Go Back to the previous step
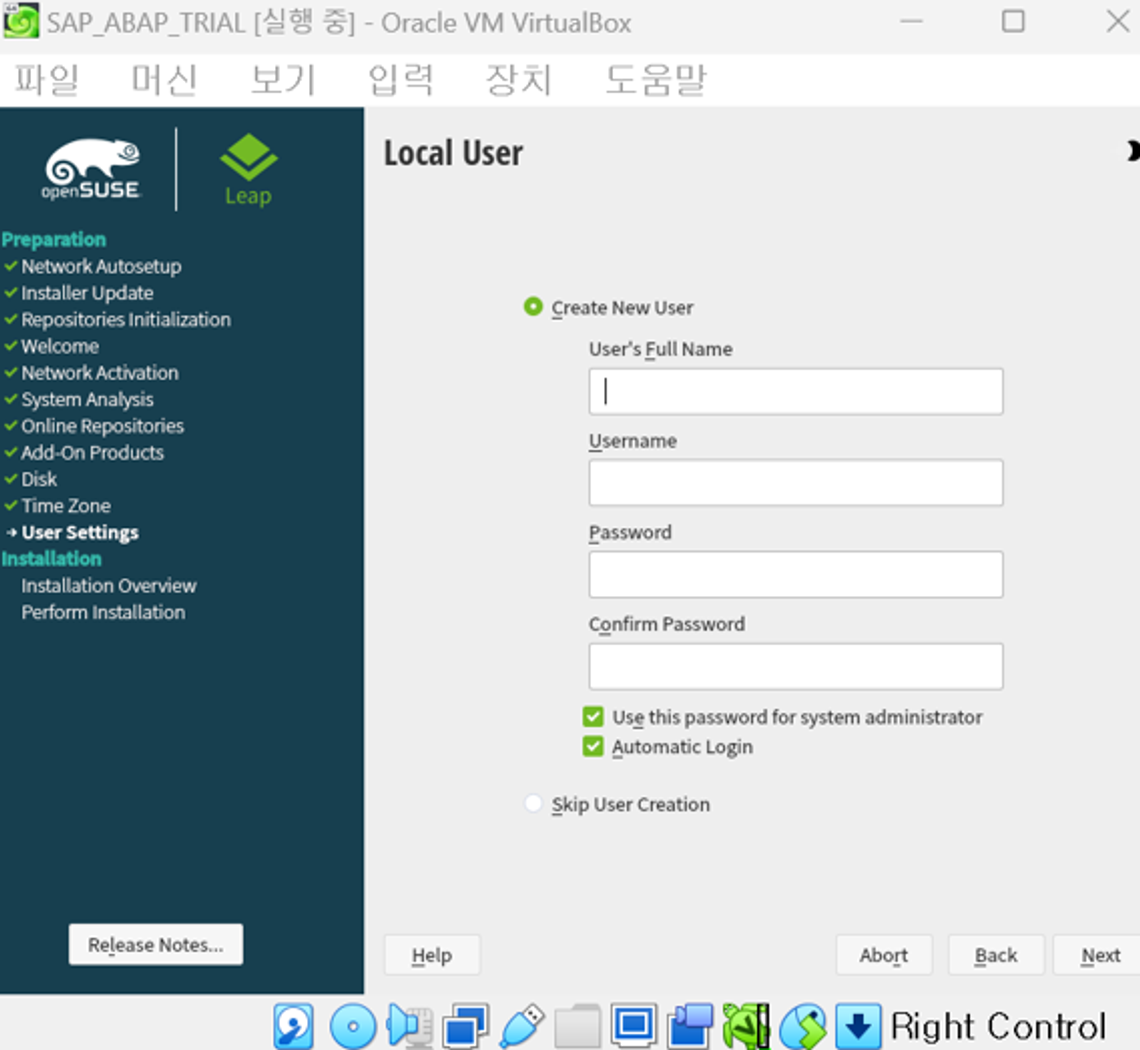 pyautogui.click(x=996, y=955)
